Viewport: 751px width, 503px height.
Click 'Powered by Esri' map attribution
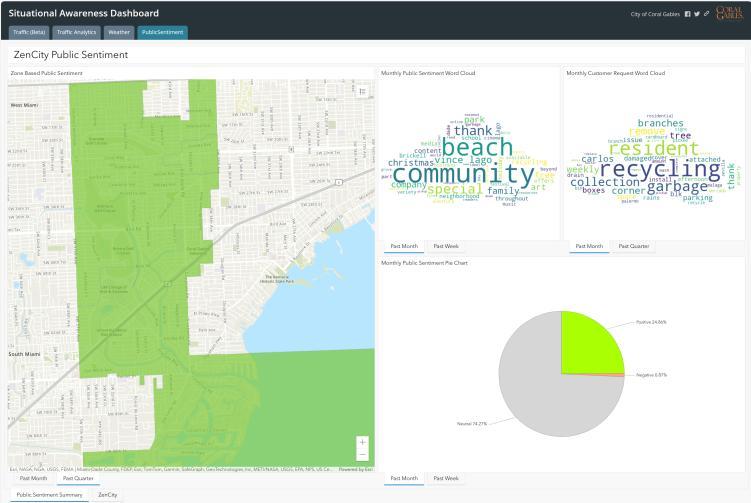pos(356,469)
